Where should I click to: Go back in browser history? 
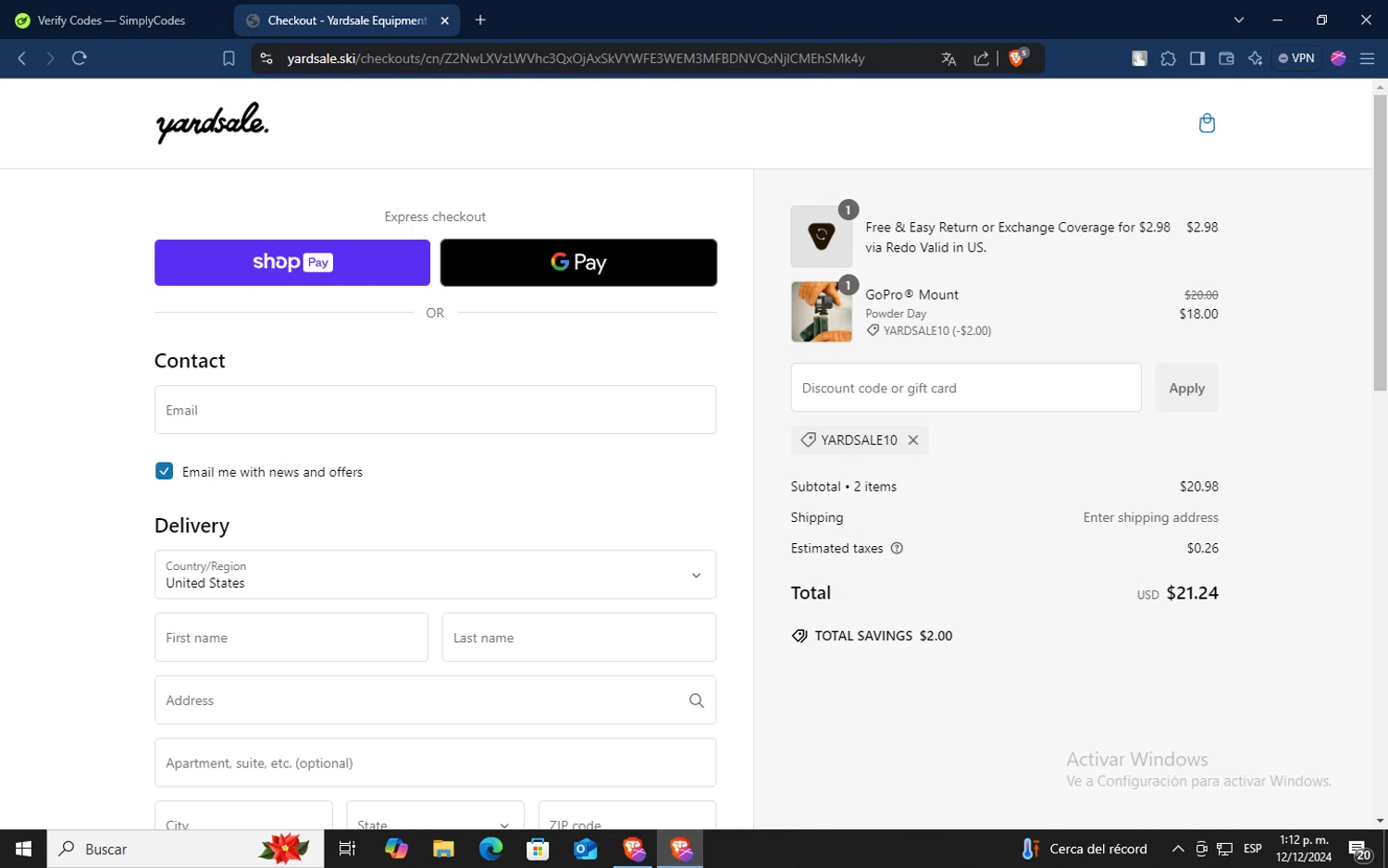tap(22, 58)
